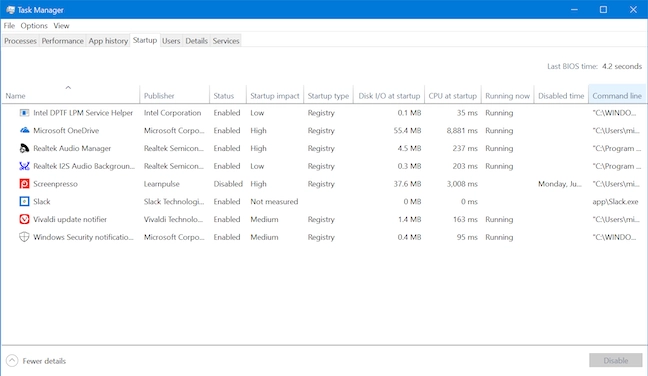
Task: Open the Options menu
Action: (34, 26)
